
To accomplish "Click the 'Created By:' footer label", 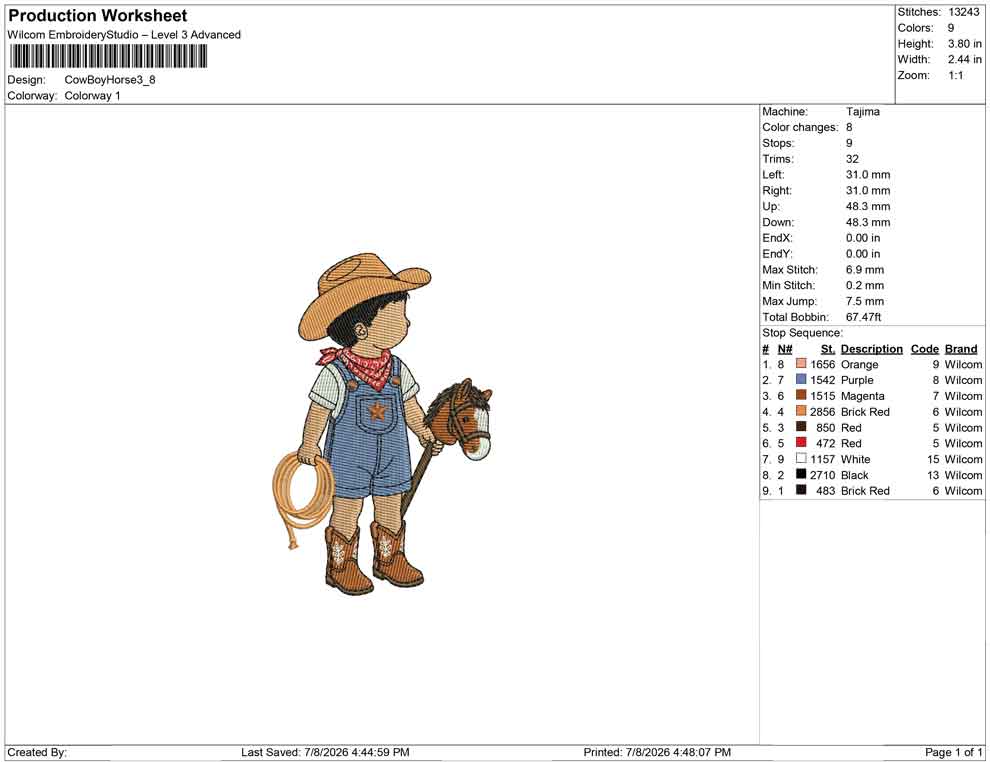I will coord(37,752).
